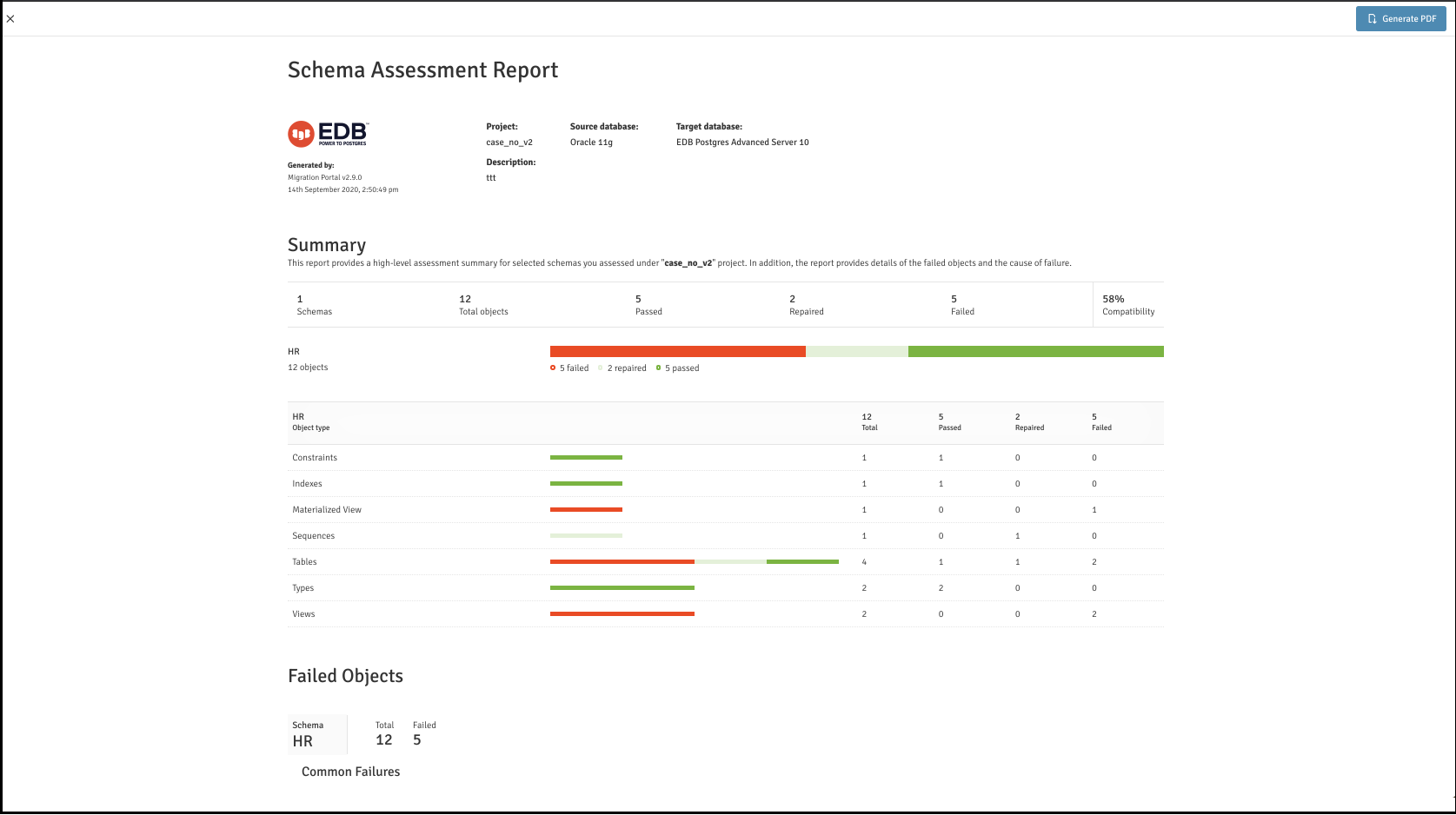Select the Types row label
1456x815 pixels.
point(303,588)
